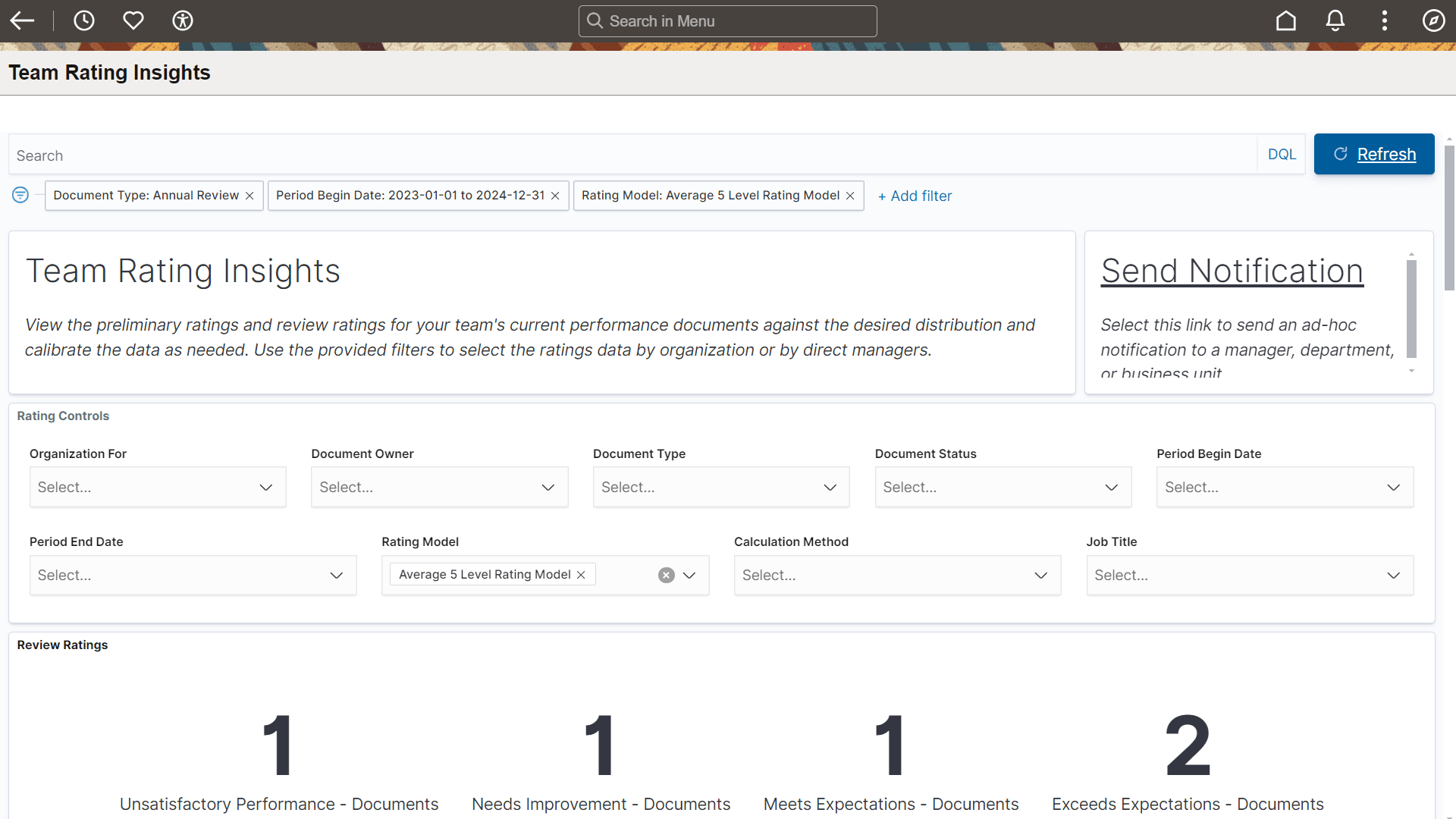Click Add filter link
This screenshot has height=819, width=1456.
(915, 196)
